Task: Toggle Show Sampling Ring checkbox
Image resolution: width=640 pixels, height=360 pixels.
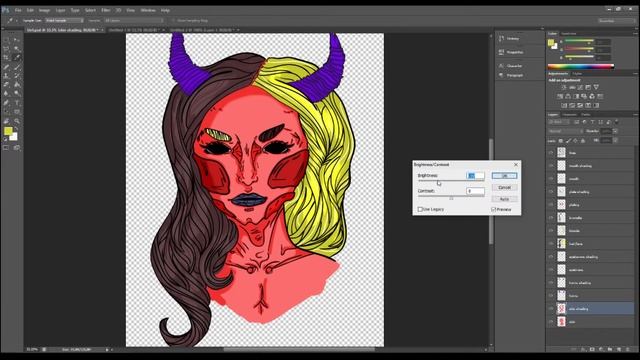Action: 173,20
